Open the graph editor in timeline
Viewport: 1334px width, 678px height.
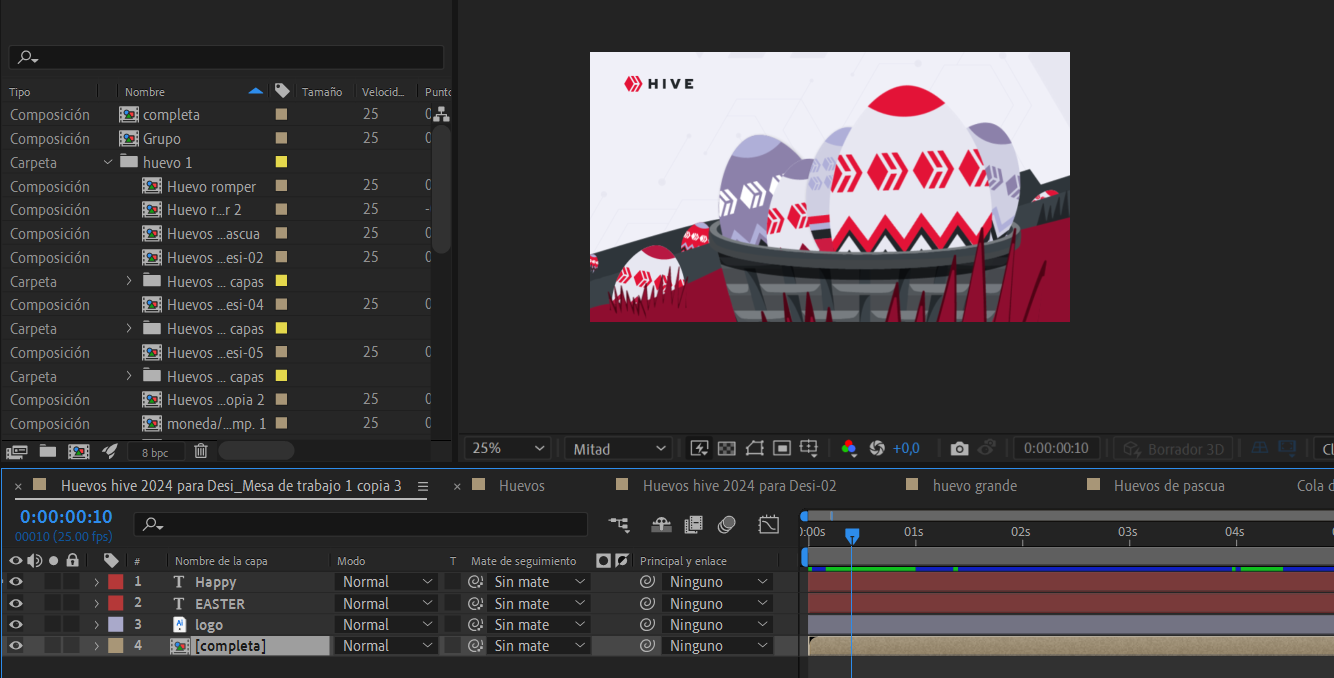point(768,524)
